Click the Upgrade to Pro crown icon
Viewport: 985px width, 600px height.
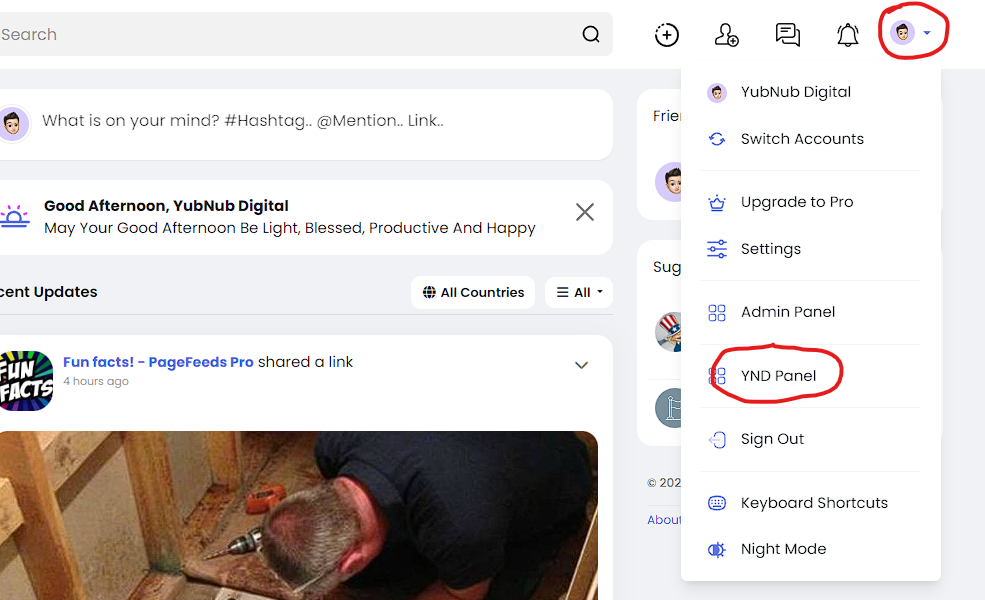(x=717, y=202)
